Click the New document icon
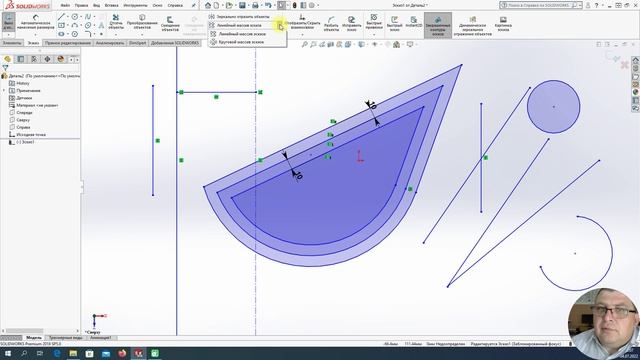Image resolution: width=640 pixels, height=360 pixels. [216, 6]
